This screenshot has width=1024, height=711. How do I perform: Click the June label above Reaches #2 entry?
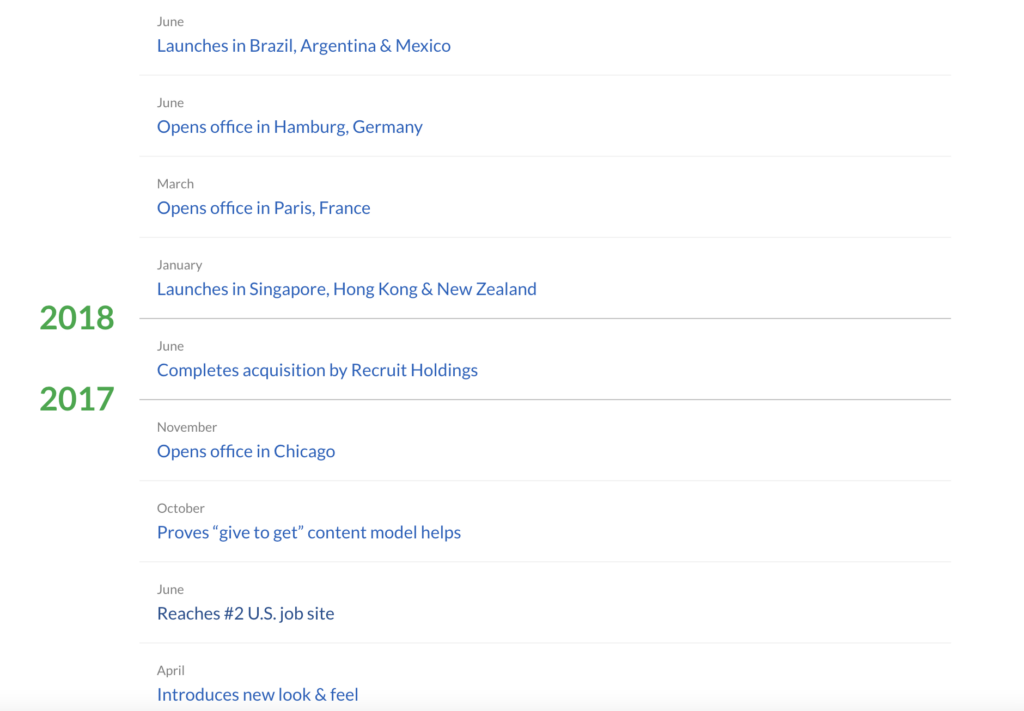(x=170, y=589)
